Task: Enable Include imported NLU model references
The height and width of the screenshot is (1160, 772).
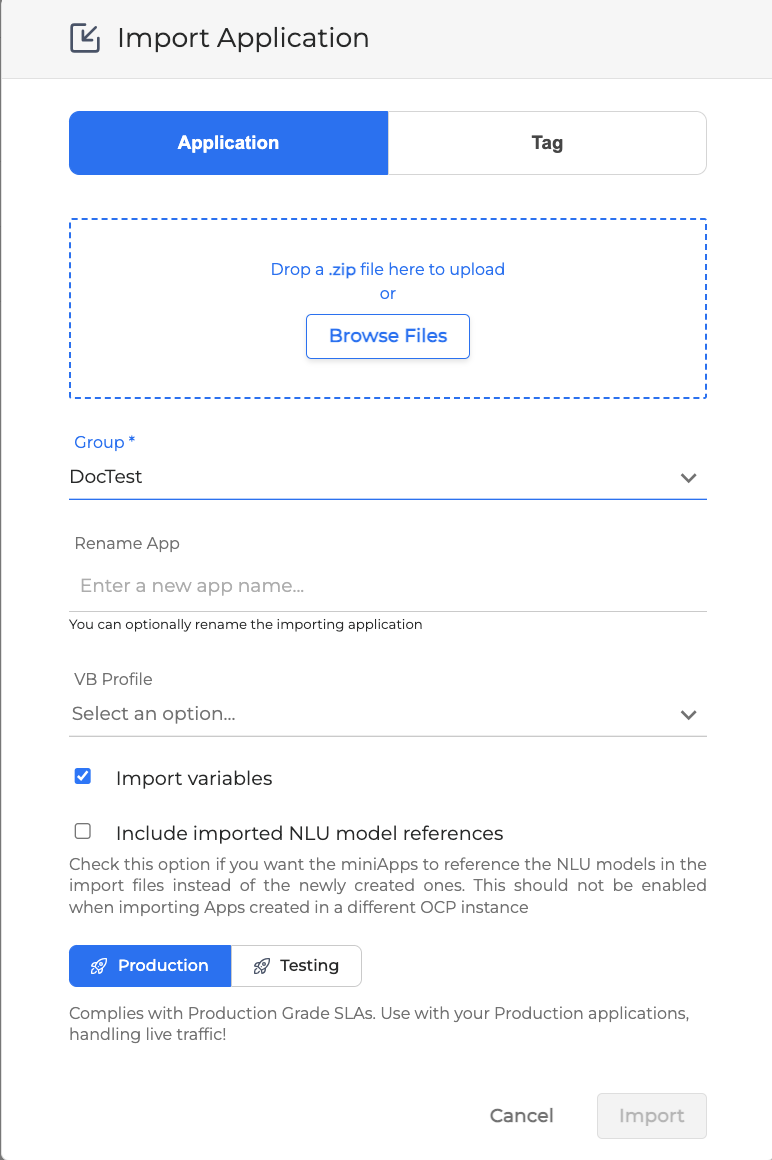Action: pyautogui.click(x=82, y=831)
